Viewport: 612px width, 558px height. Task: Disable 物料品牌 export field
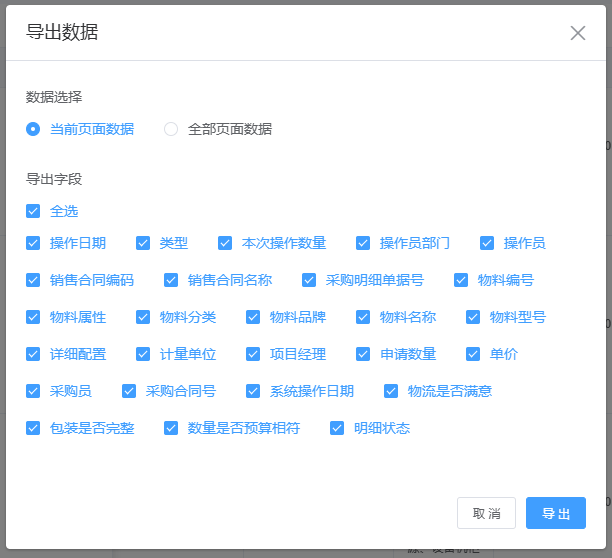[x=253, y=317]
